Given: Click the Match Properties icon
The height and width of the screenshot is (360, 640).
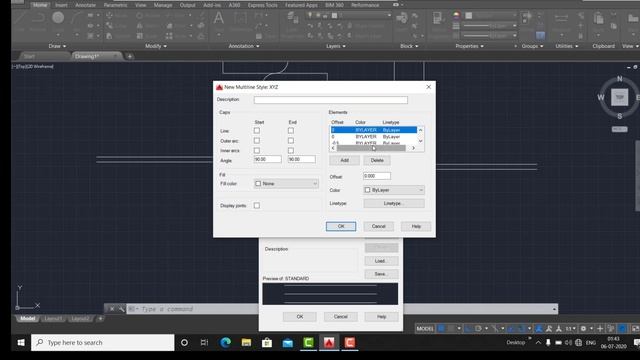Looking at the screenshot, I should pyautogui.click(x=438, y=17).
